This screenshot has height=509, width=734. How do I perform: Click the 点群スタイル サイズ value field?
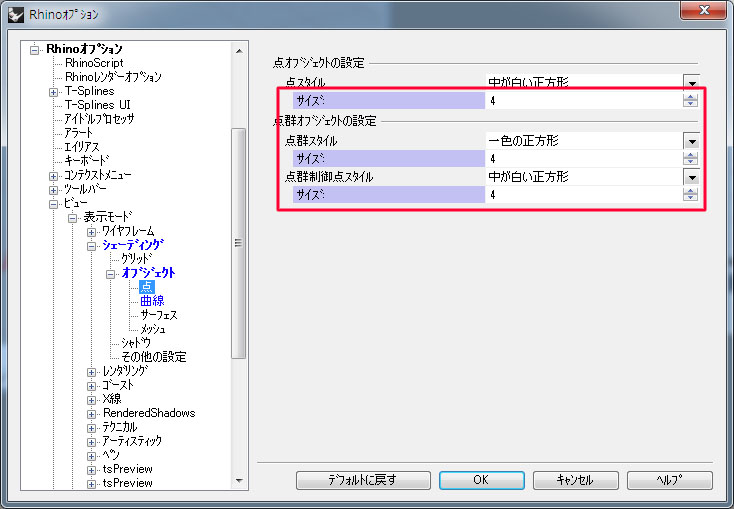tap(584, 159)
